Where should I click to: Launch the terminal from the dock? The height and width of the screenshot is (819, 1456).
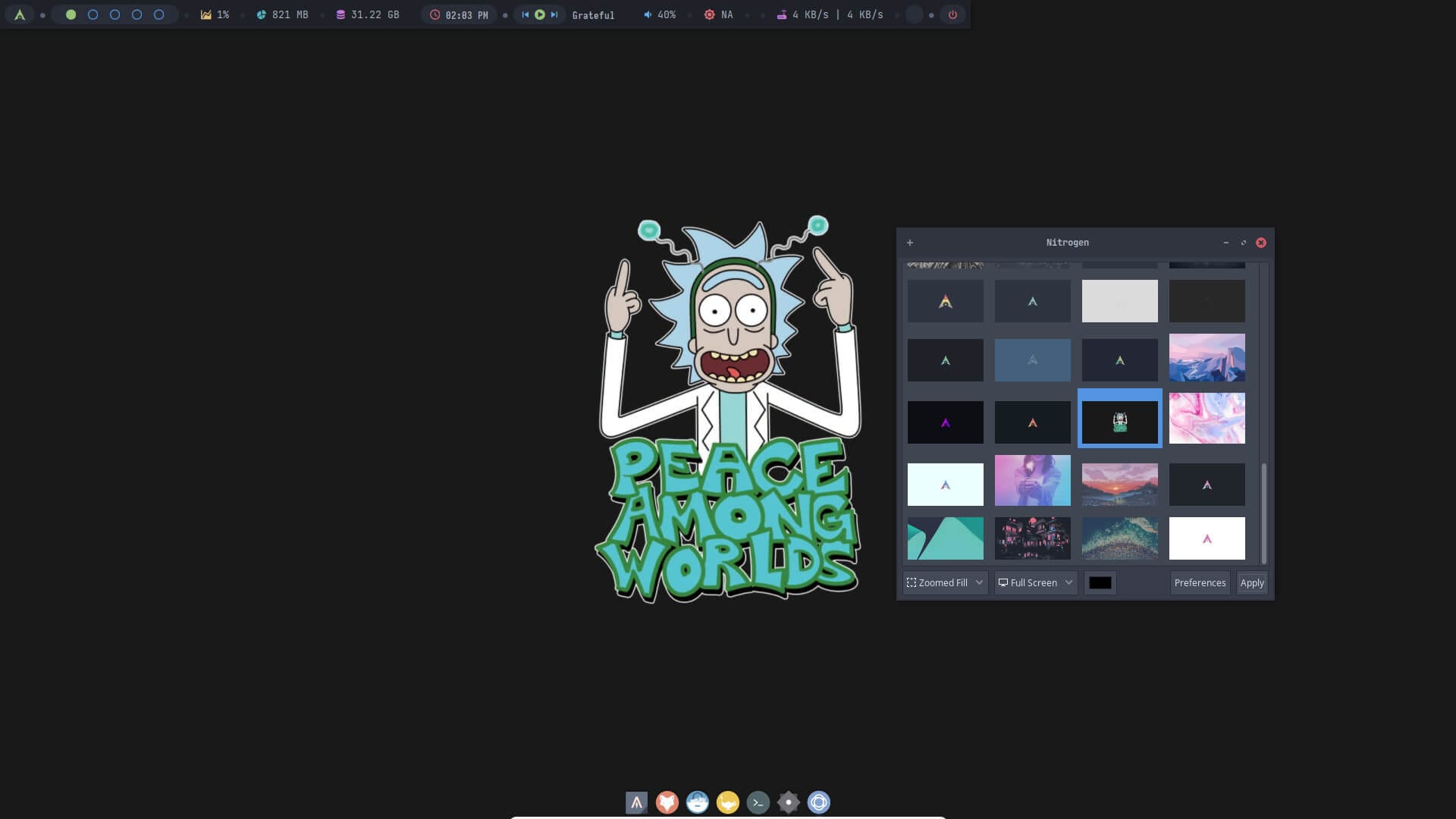tap(758, 802)
